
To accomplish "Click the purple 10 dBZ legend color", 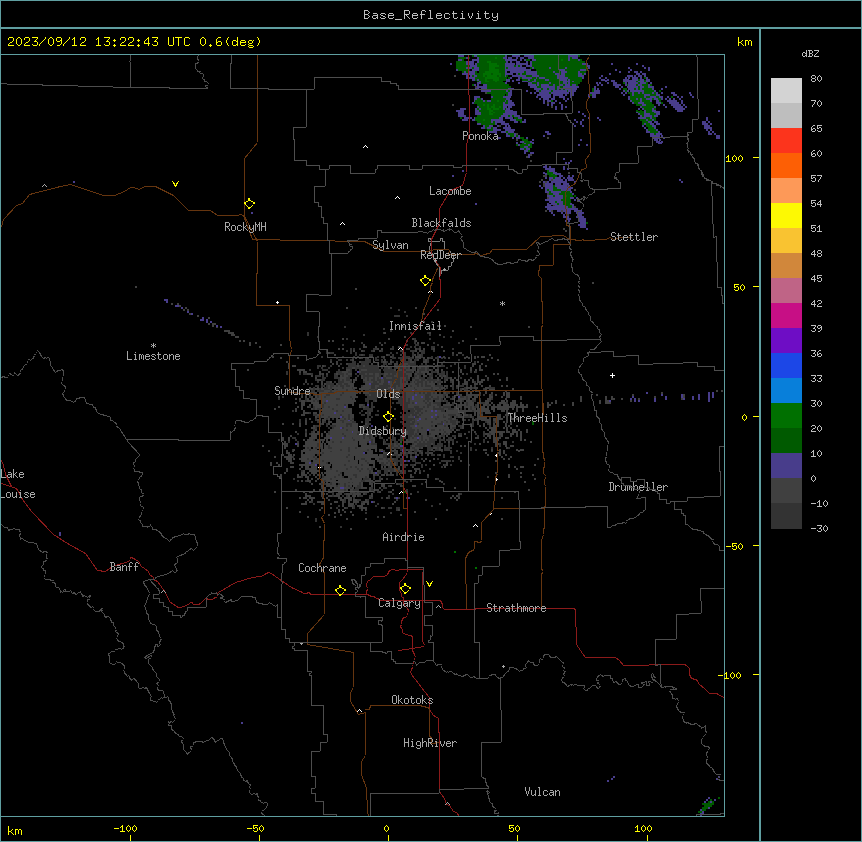I will [786, 466].
